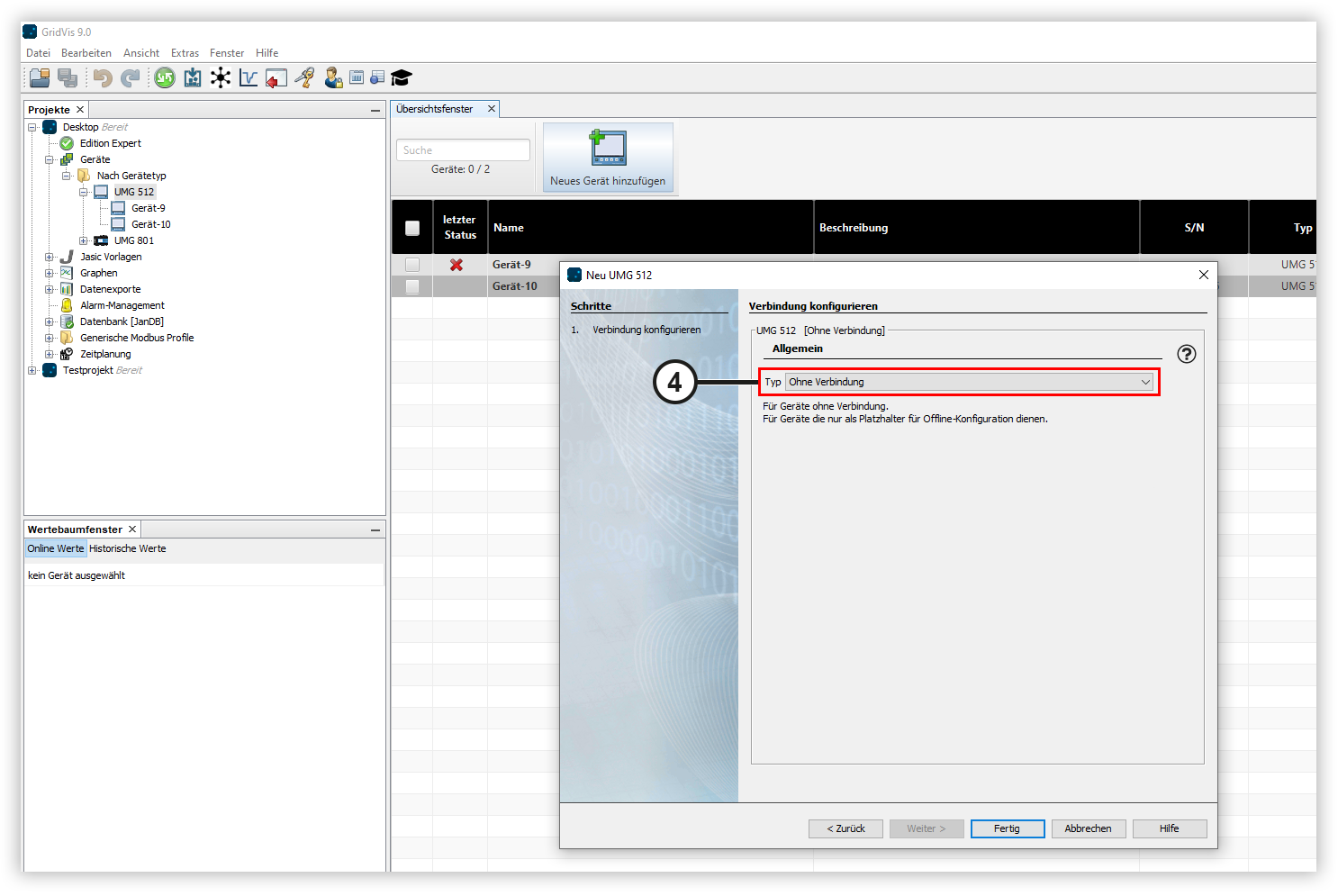The width and height of the screenshot is (1338, 896).
Task: Tick the checkbox for Gerät-9 row
Action: [x=412, y=265]
